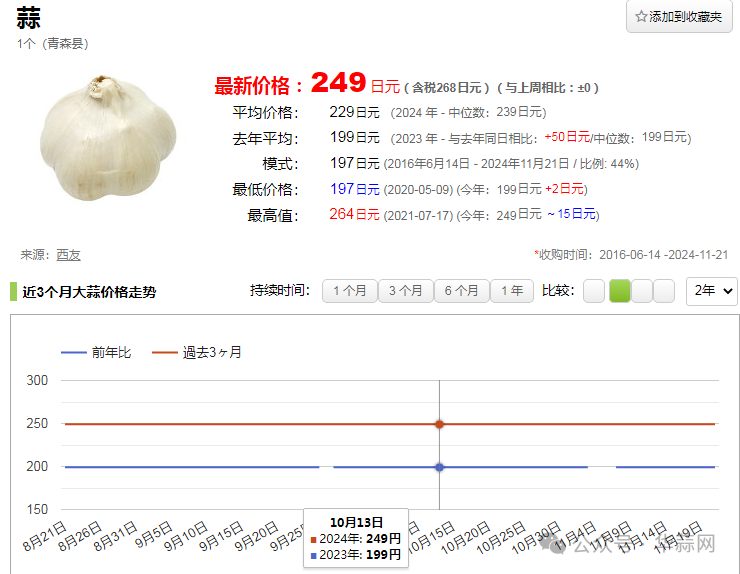Click the +50日元 year-over-year difference
Screen dimensions: 740x574
[x=567, y=137]
